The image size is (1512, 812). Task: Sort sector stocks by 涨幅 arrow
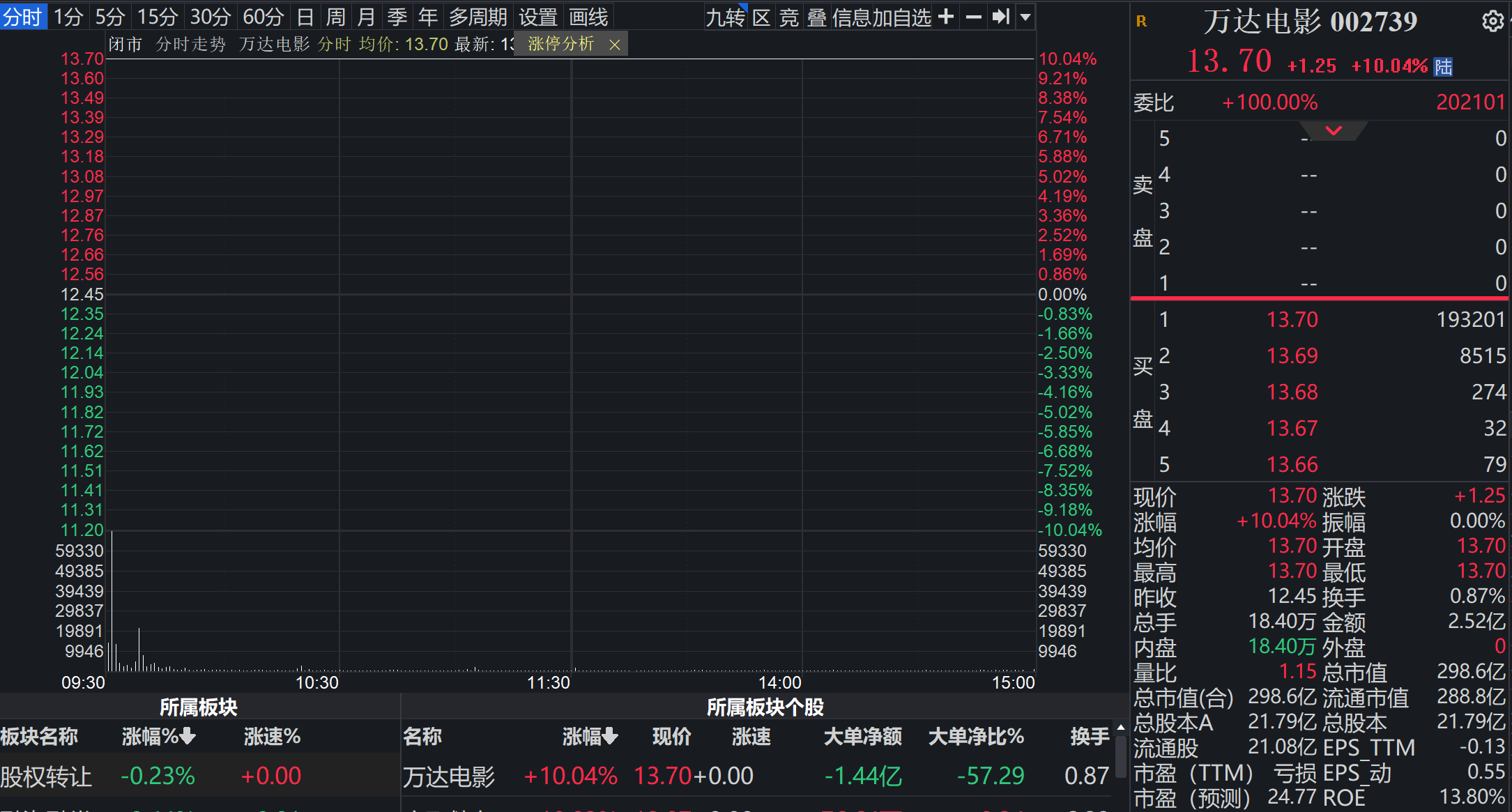pyautogui.click(x=610, y=736)
